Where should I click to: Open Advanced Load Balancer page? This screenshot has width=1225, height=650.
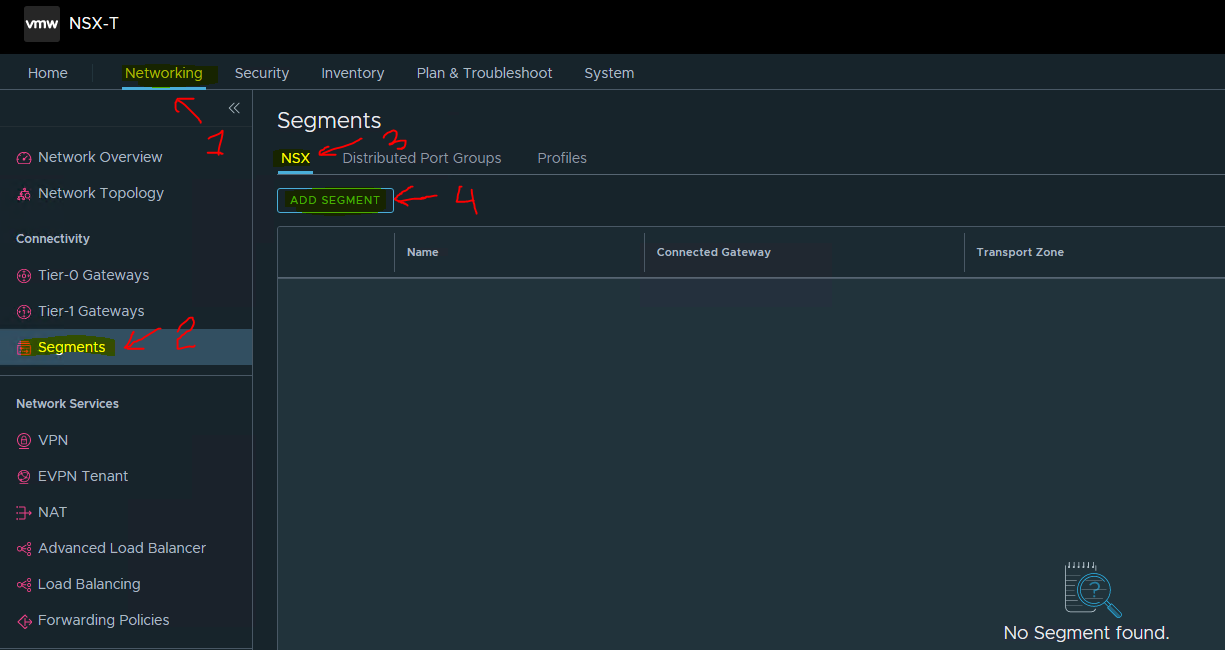coord(122,548)
